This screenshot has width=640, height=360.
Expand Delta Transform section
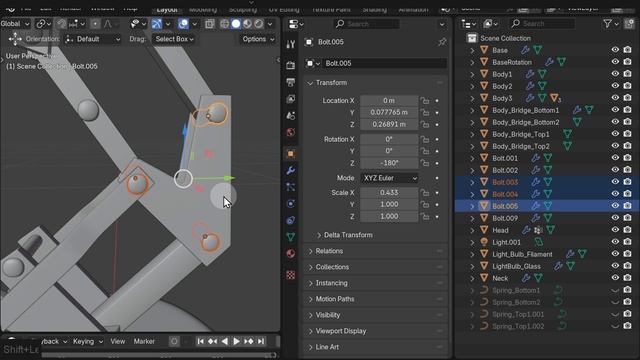pyautogui.click(x=319, y=235)
